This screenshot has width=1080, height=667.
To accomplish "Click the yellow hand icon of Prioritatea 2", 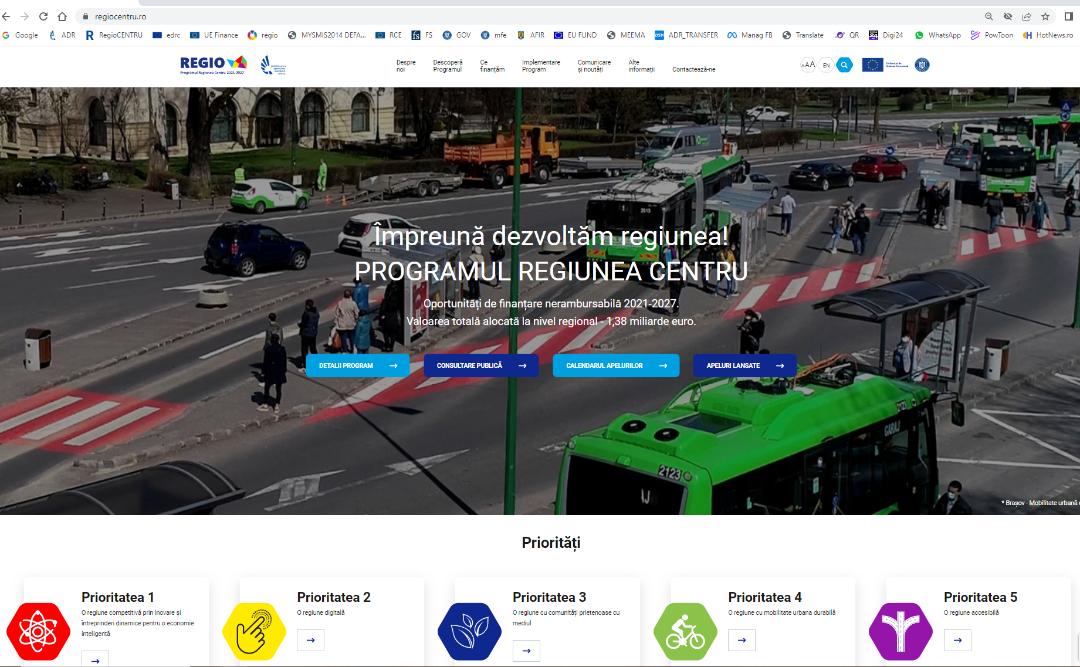I will (254, 632).
